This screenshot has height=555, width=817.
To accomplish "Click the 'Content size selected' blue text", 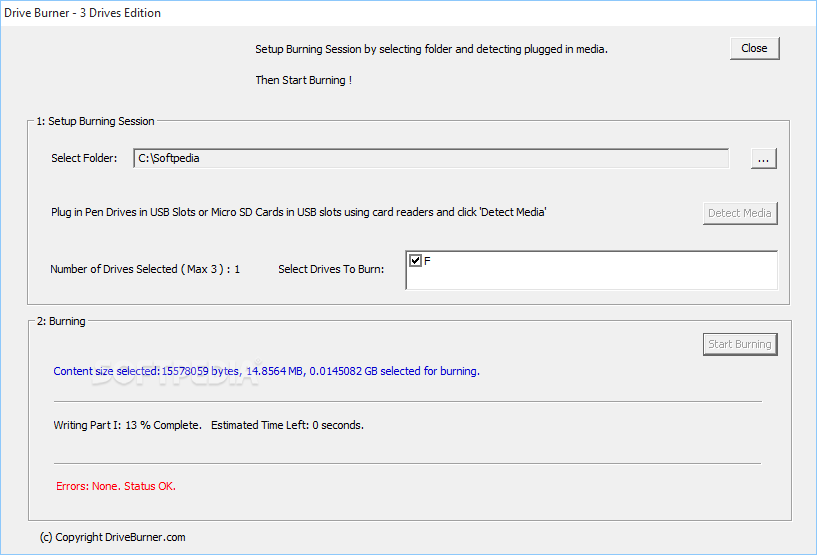I will tap(266, 371).
